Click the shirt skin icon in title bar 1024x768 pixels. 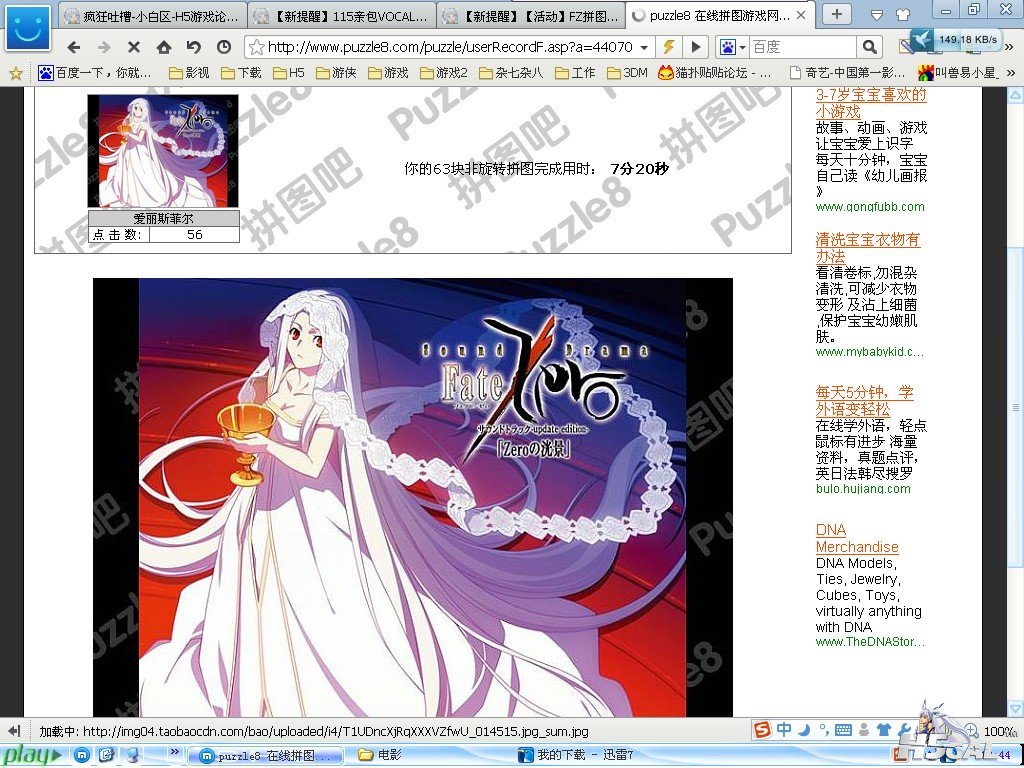903,13
